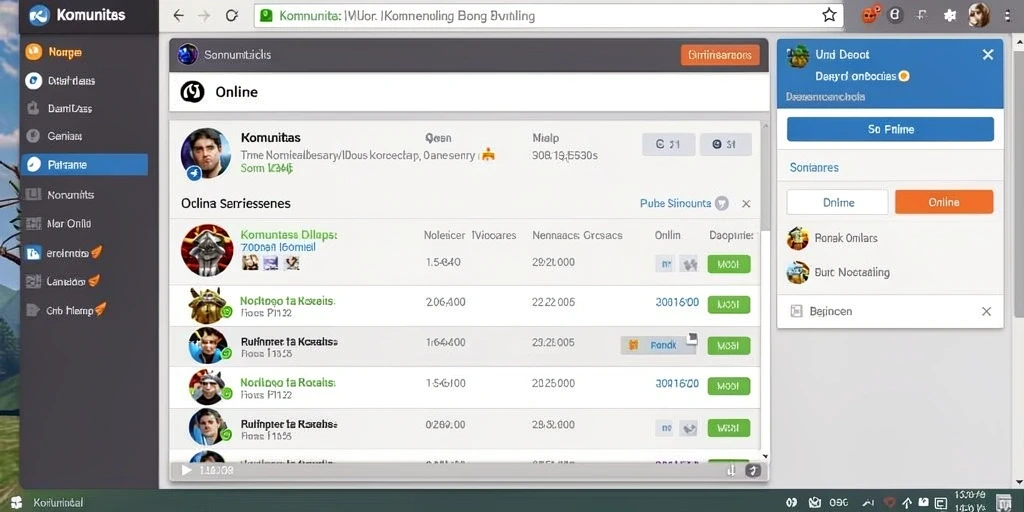Open the first Nonitogo ta Rokalts link

[287, 301]
